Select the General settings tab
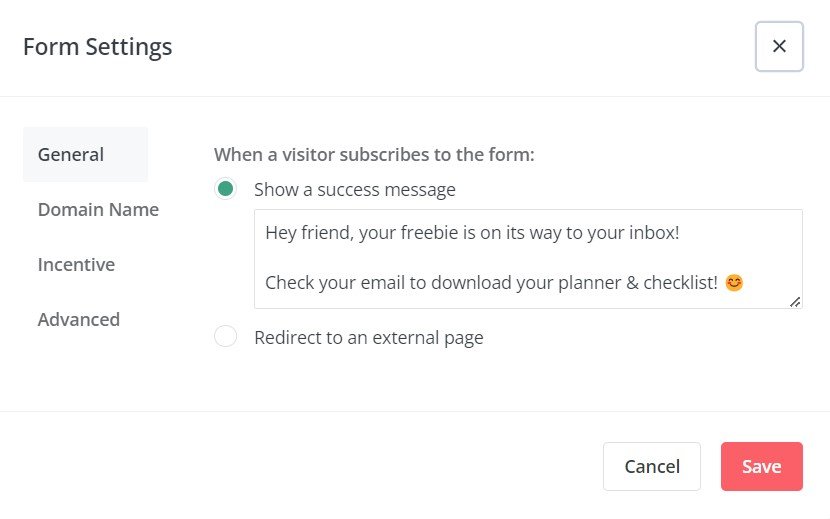 [85, 154]
